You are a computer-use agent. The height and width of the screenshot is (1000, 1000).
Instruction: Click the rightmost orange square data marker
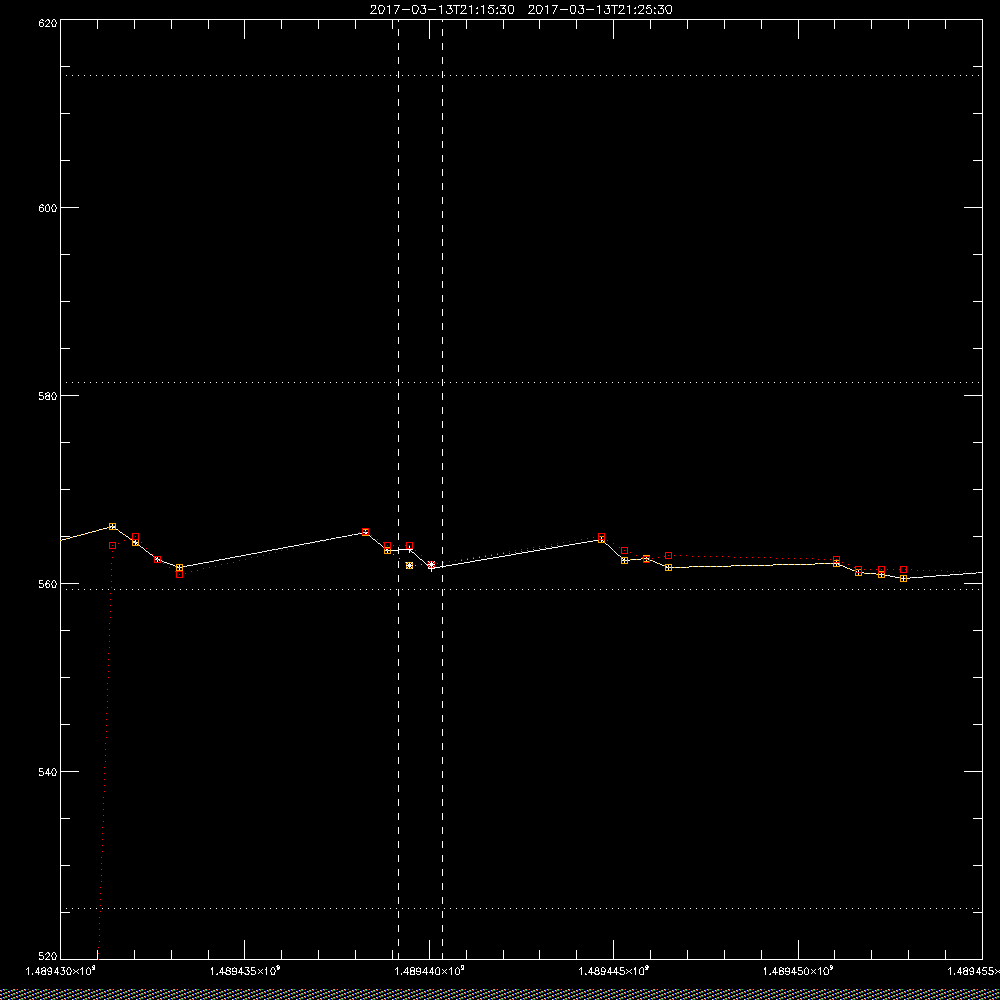[903, 578]
